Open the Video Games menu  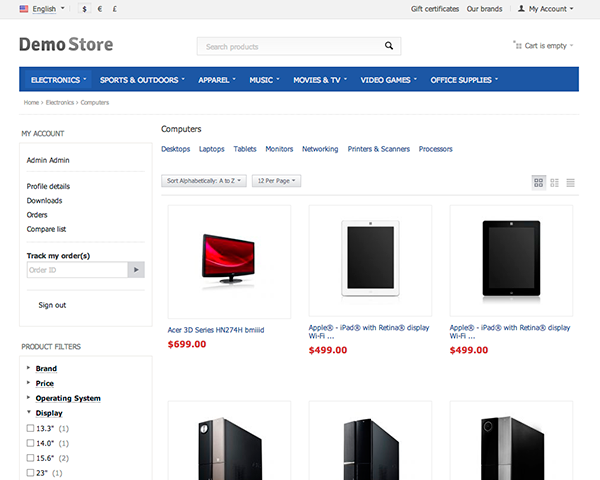coord(388,80)
